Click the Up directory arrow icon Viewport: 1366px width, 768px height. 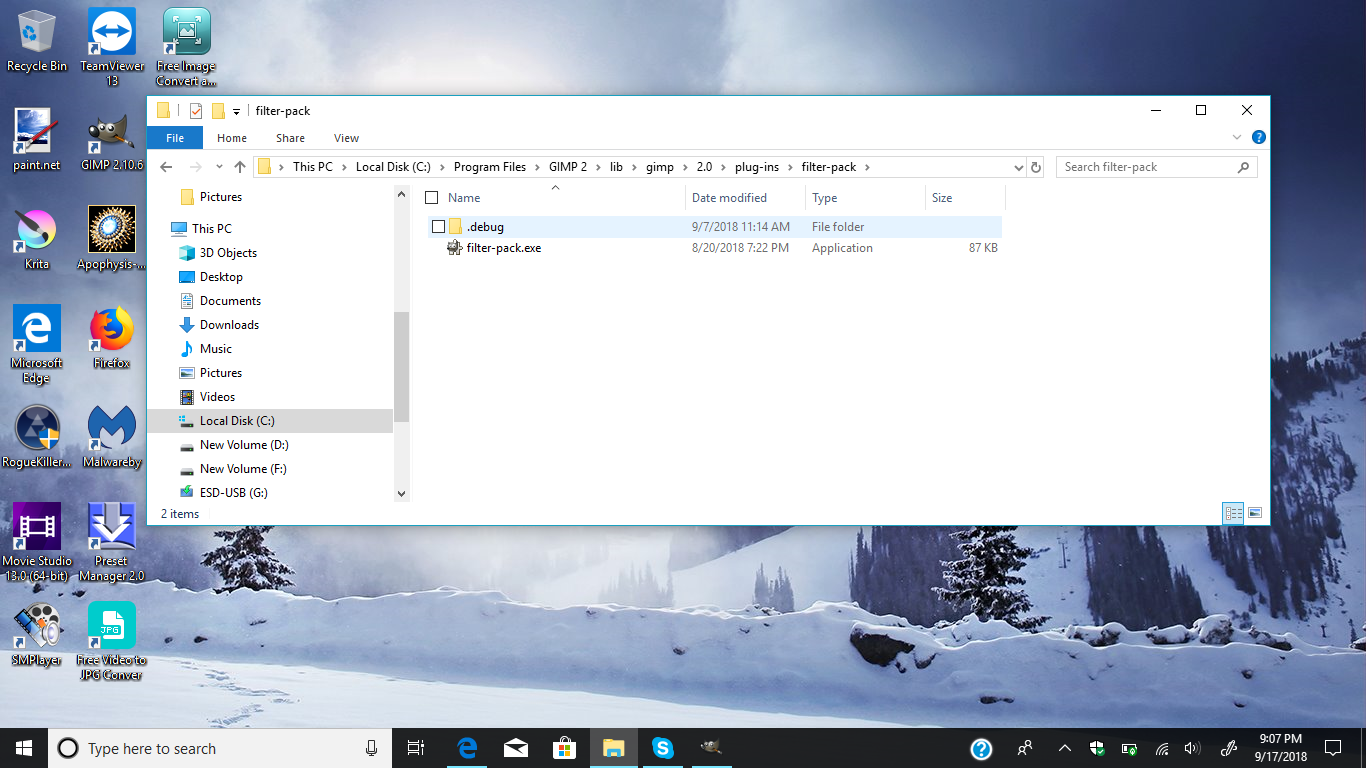coord(240,167)
